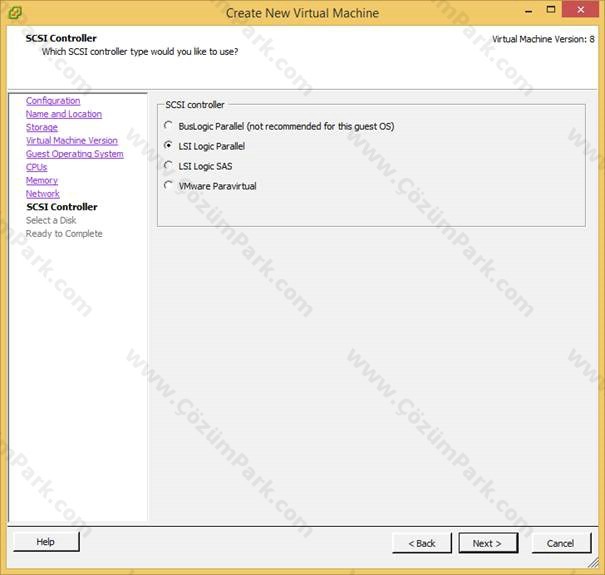Open Virtual Machine Version step

click(72, 140)
